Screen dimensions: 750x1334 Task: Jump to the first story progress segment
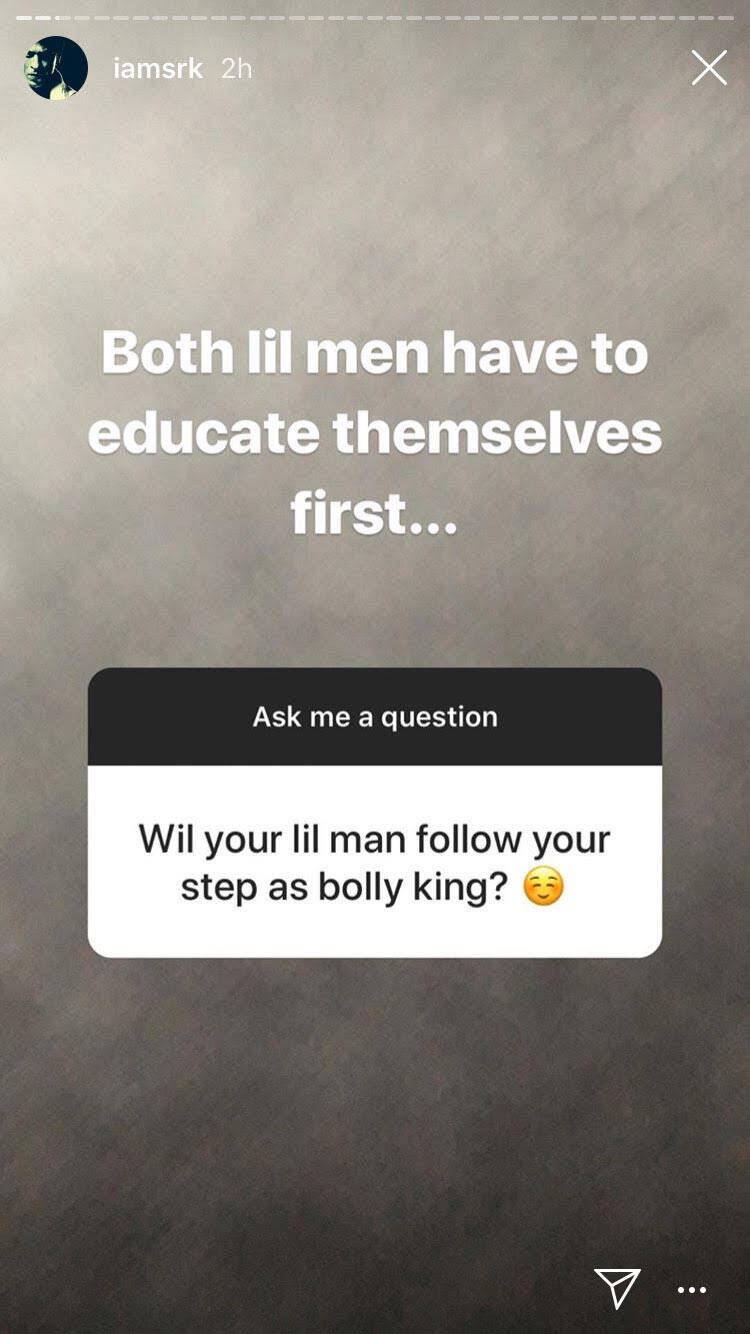point(24,18)
